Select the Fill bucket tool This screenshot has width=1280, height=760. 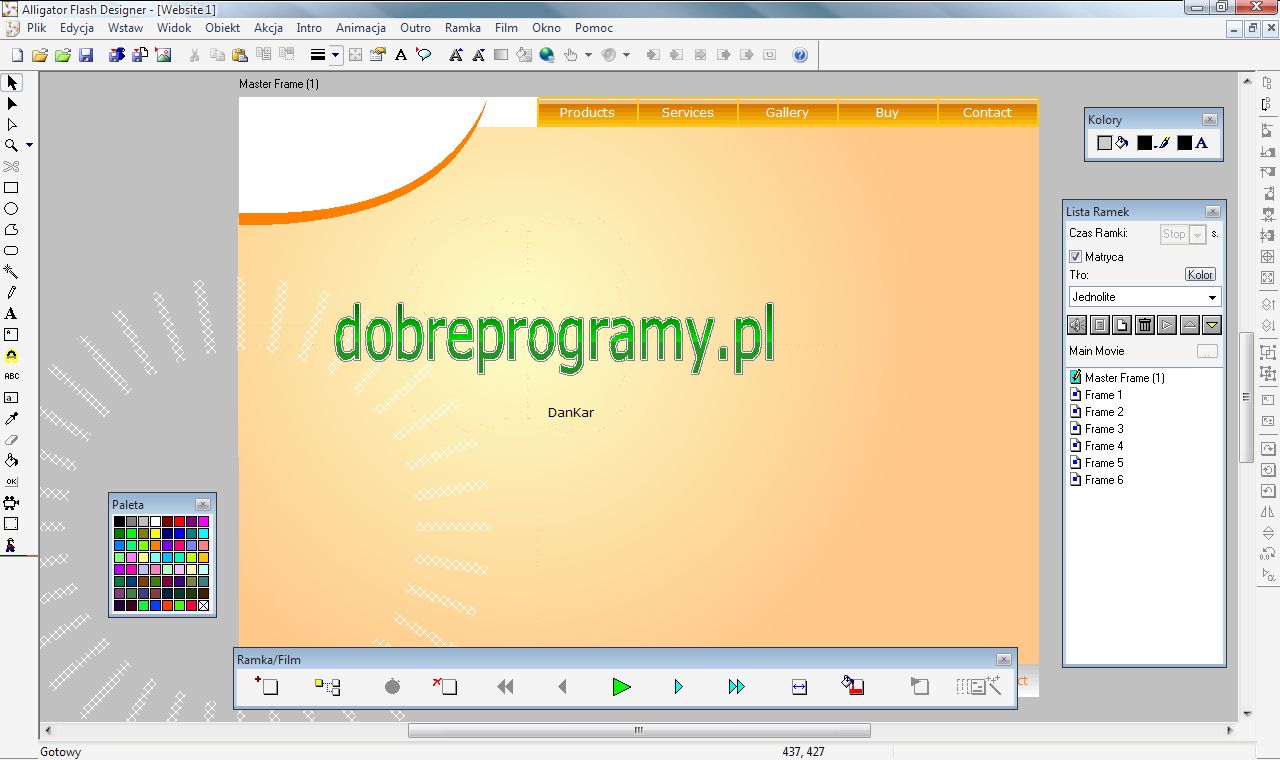[12, 460]
